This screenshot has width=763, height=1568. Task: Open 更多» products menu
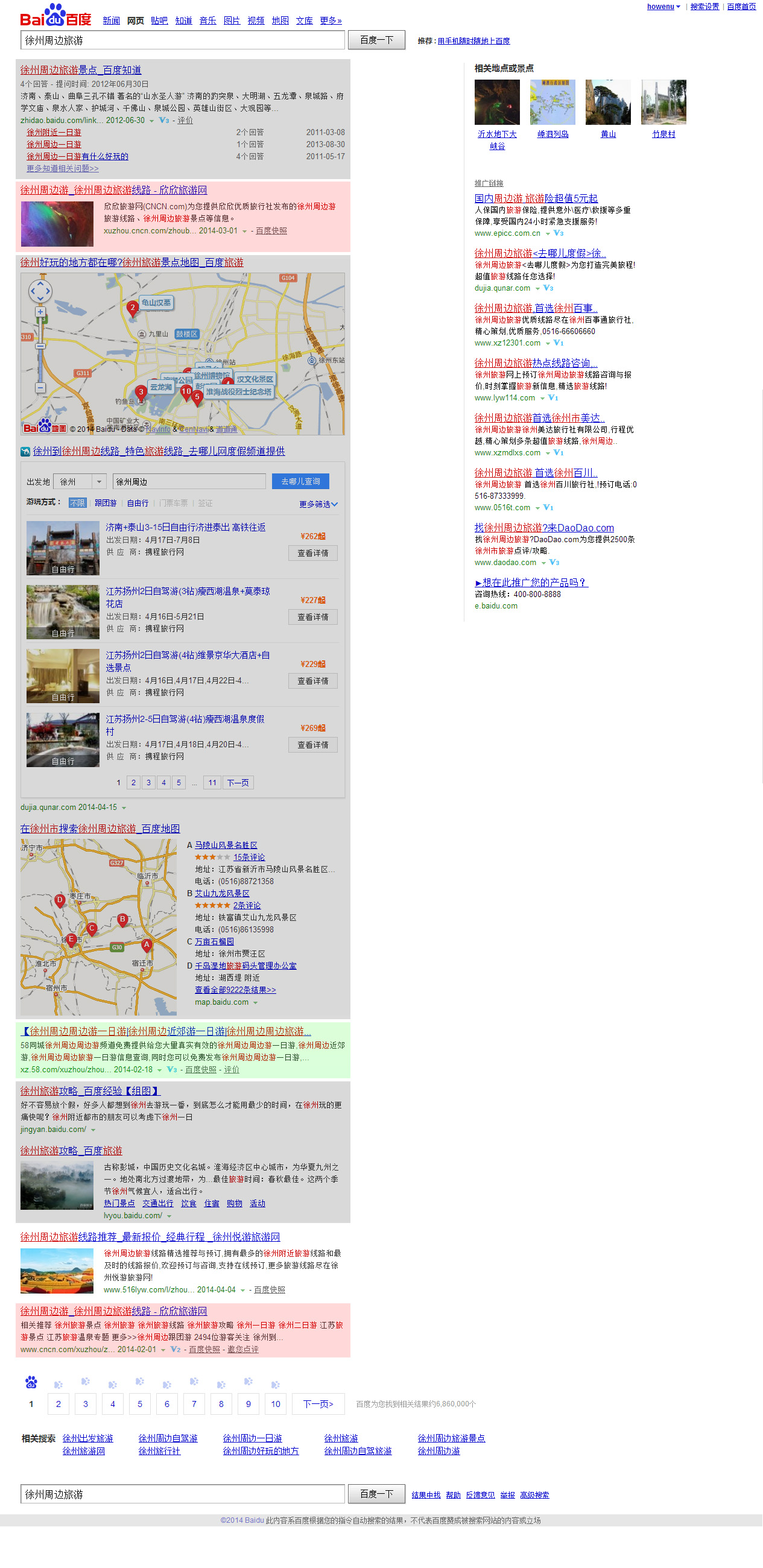(331, 21)
